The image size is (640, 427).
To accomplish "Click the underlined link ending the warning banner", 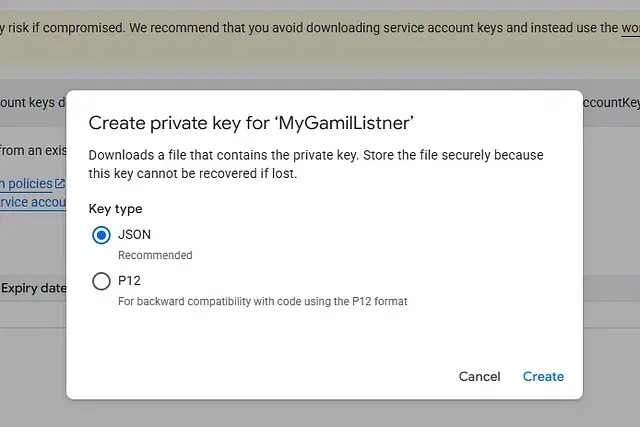I will click(x=629, y=27).
